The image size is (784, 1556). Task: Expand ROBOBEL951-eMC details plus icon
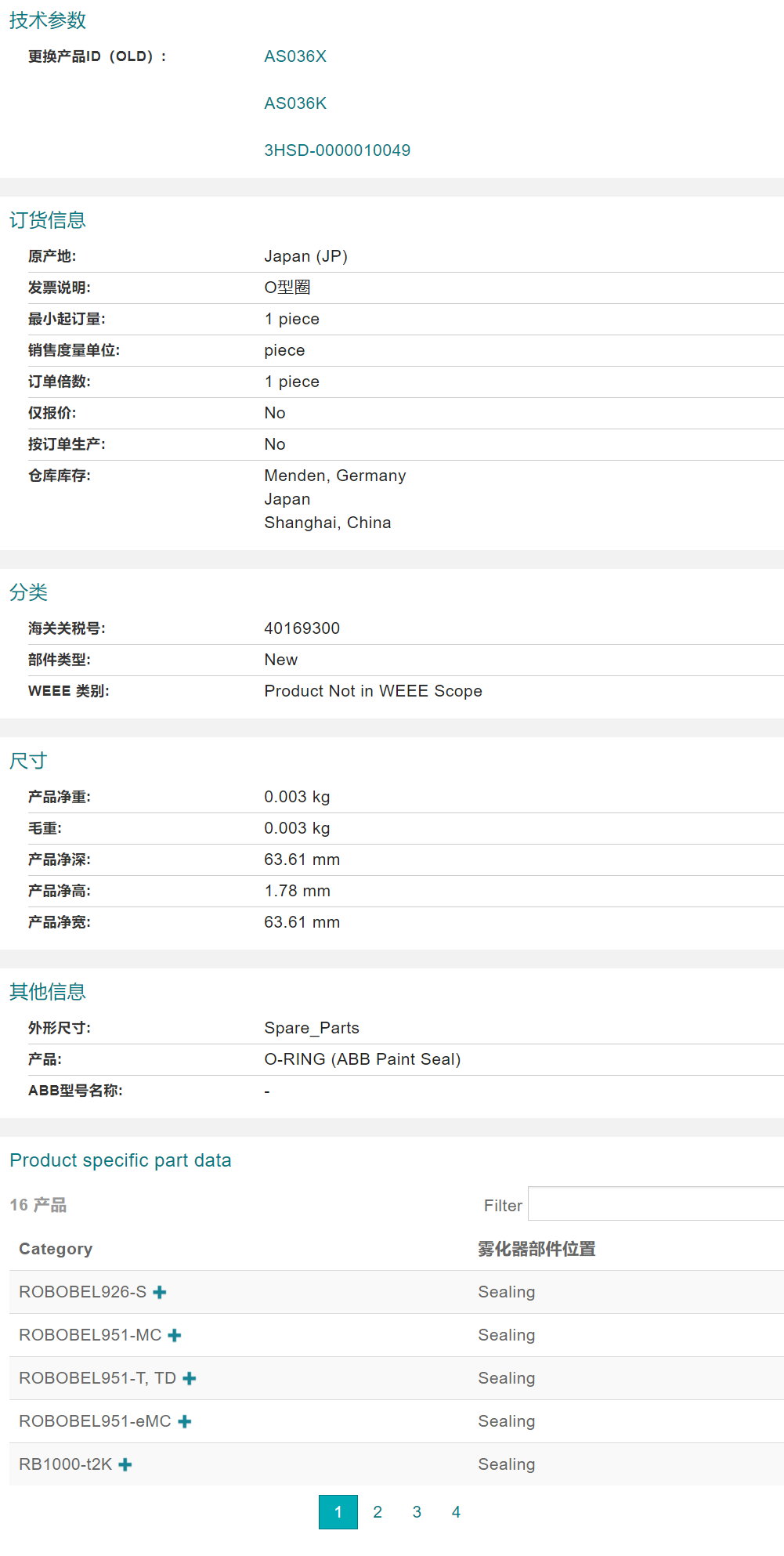[x=185, y=1421]
